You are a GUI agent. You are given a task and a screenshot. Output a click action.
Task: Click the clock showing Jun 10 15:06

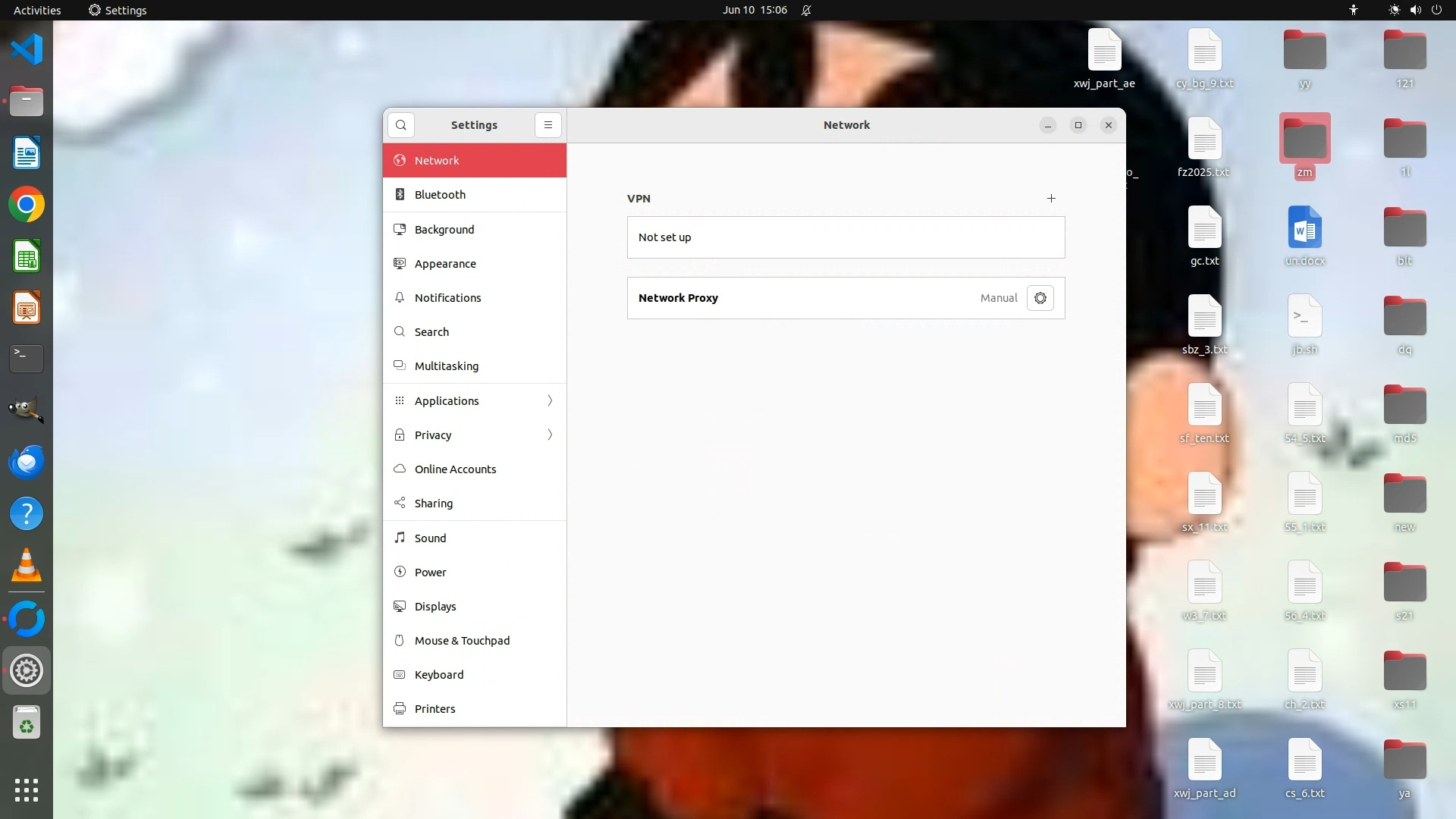[x=755, y=10]
